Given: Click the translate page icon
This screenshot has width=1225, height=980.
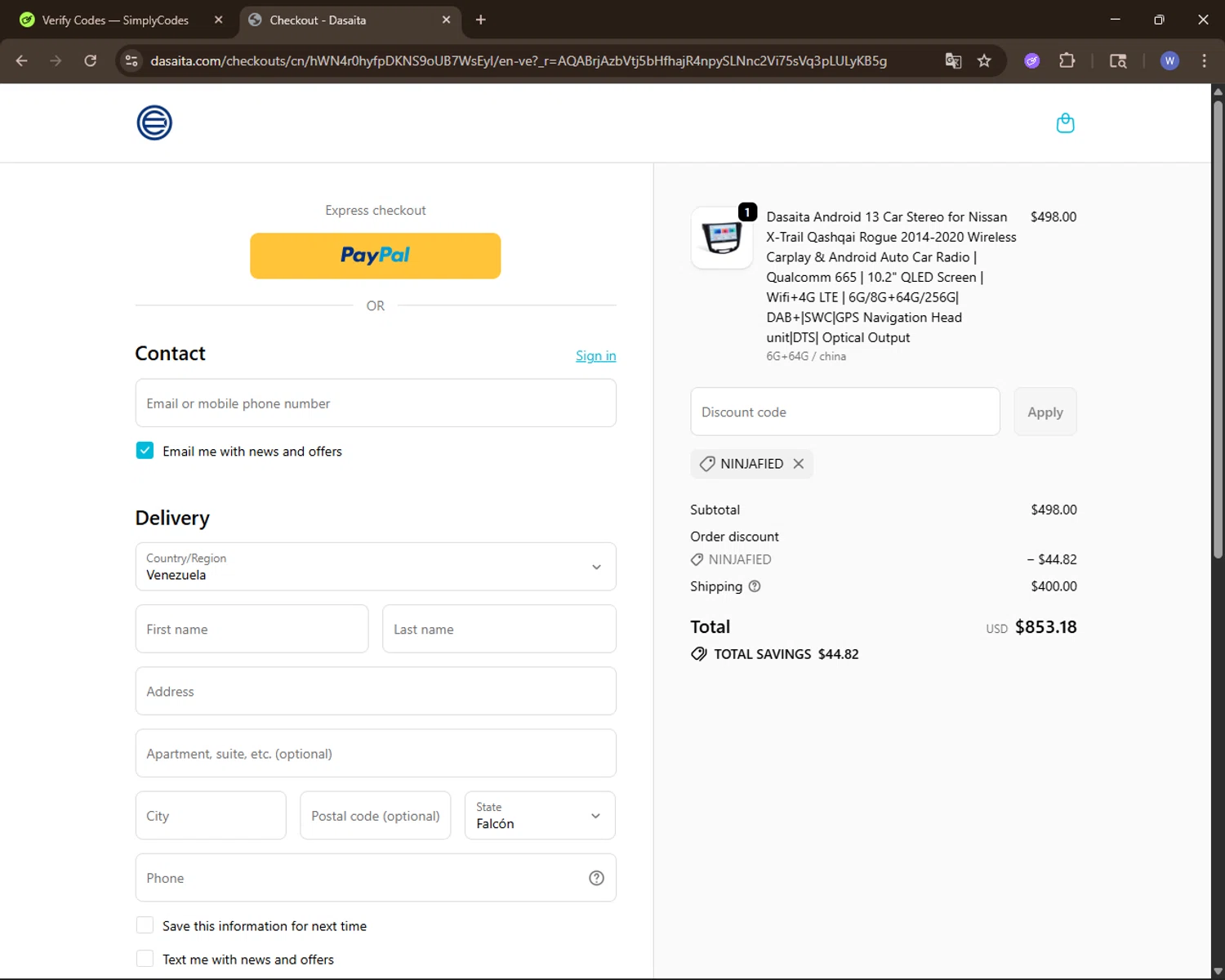Looking at the screenshot, I should coord(953,60).
